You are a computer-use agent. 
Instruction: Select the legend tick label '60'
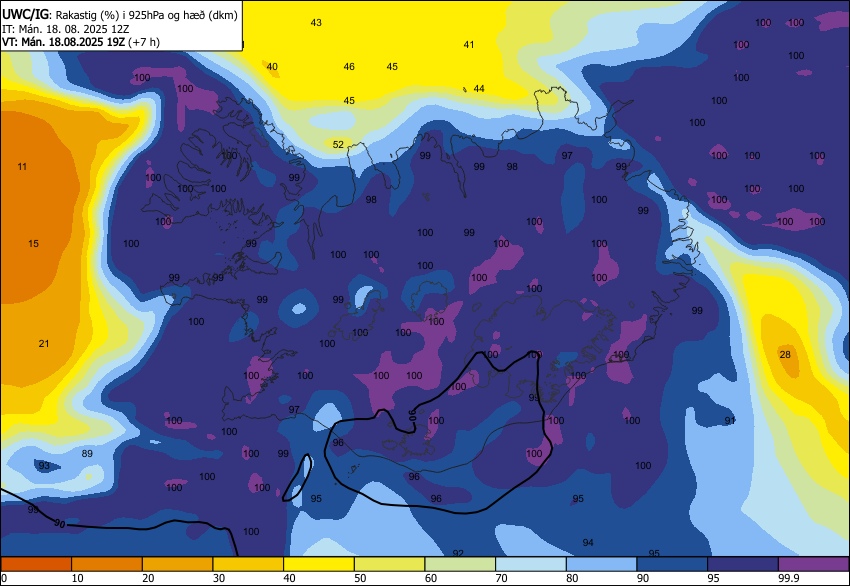click(x=430, y=578)
